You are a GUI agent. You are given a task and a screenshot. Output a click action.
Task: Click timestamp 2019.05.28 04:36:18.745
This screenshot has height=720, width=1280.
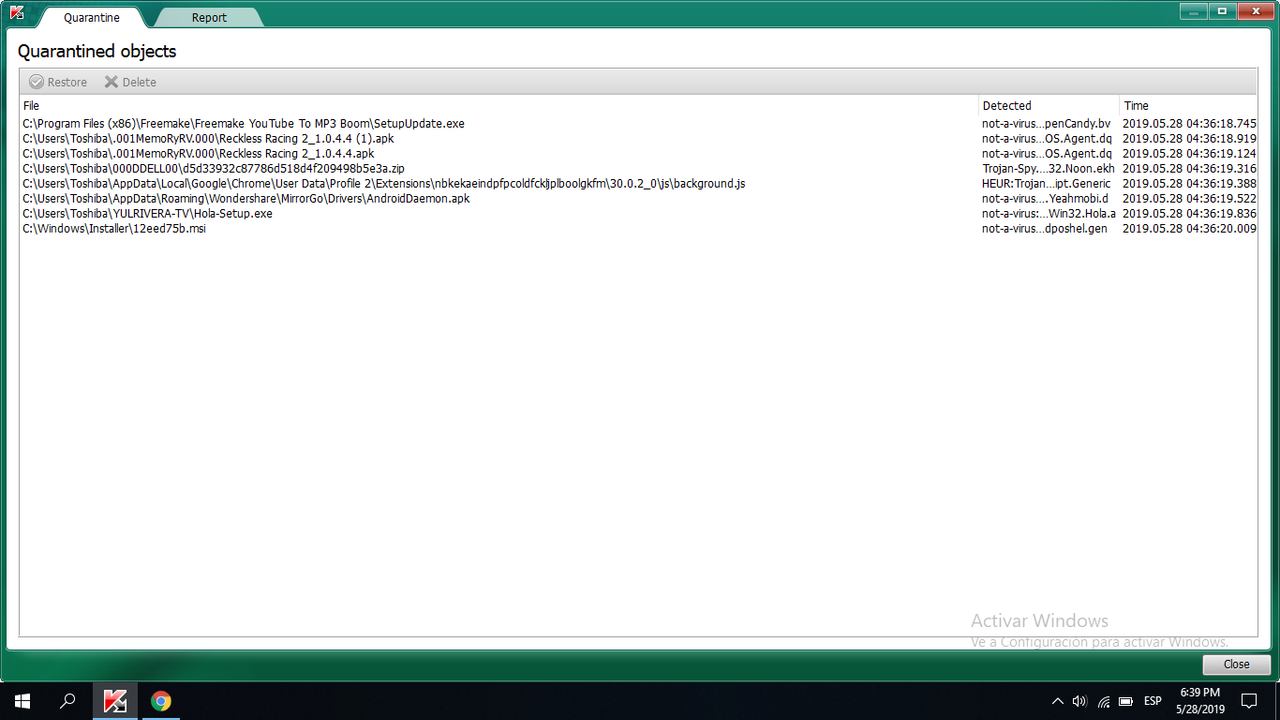point(1189,124)
